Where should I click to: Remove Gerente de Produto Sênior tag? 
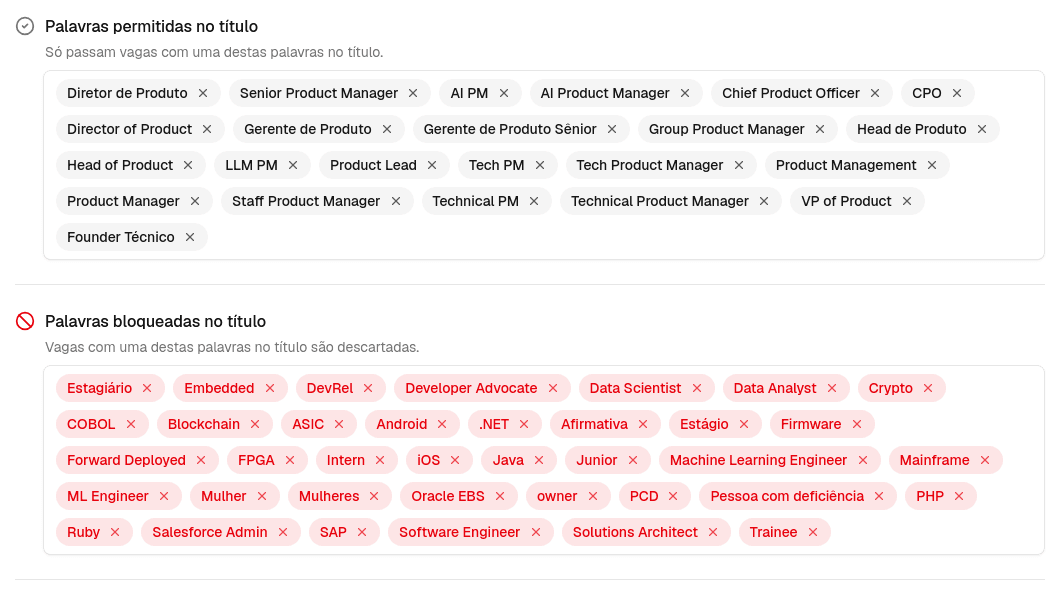pyautogui.click(x=612, y=129)
